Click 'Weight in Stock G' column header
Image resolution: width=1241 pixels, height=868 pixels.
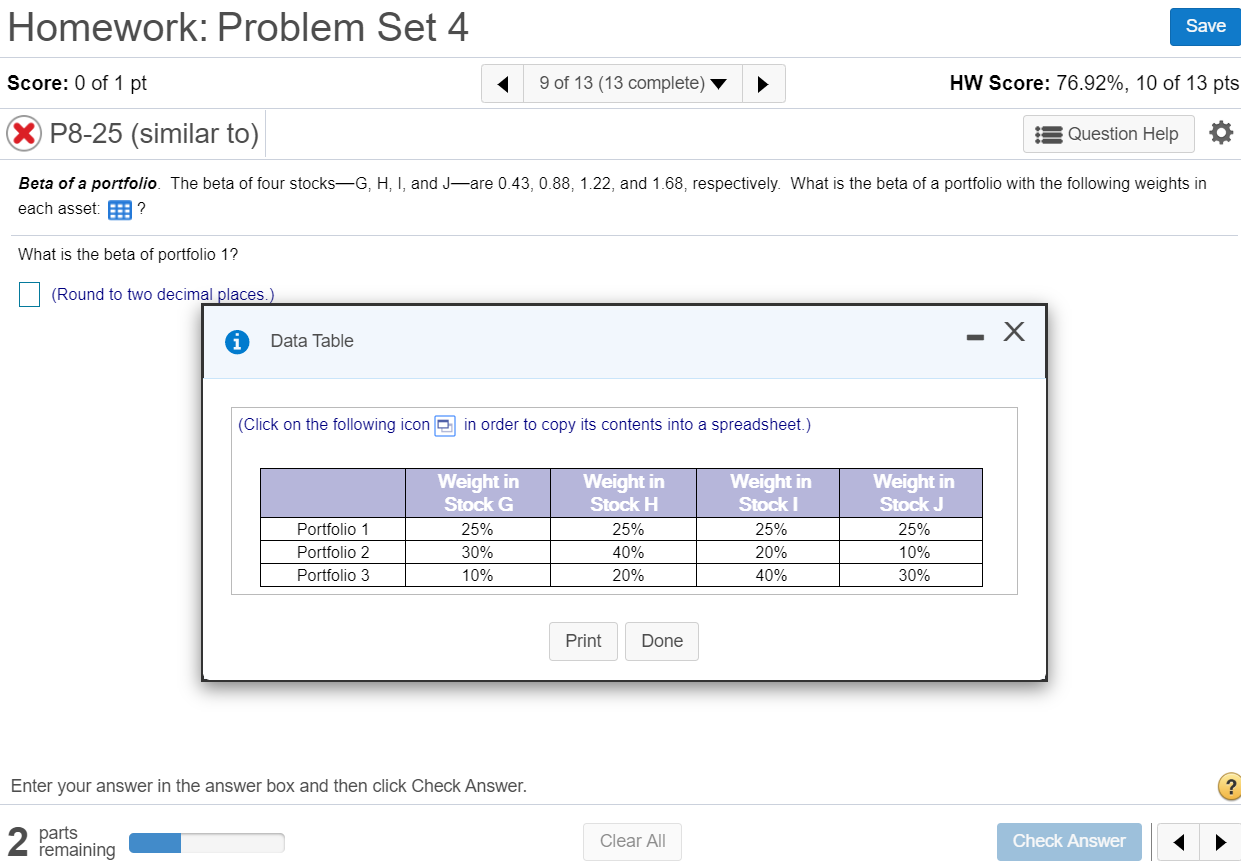click(x=478, y=493)
